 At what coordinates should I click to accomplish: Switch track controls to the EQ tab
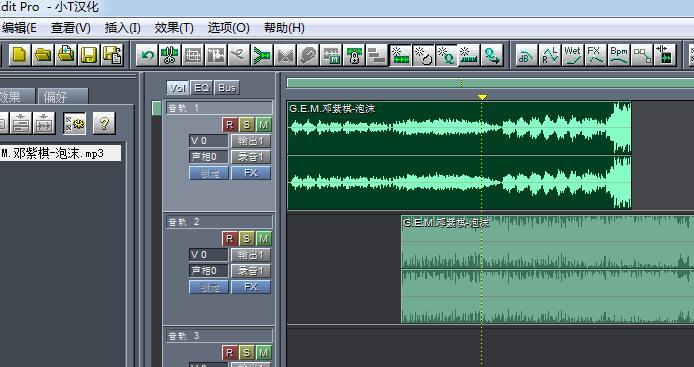(202, 88)
